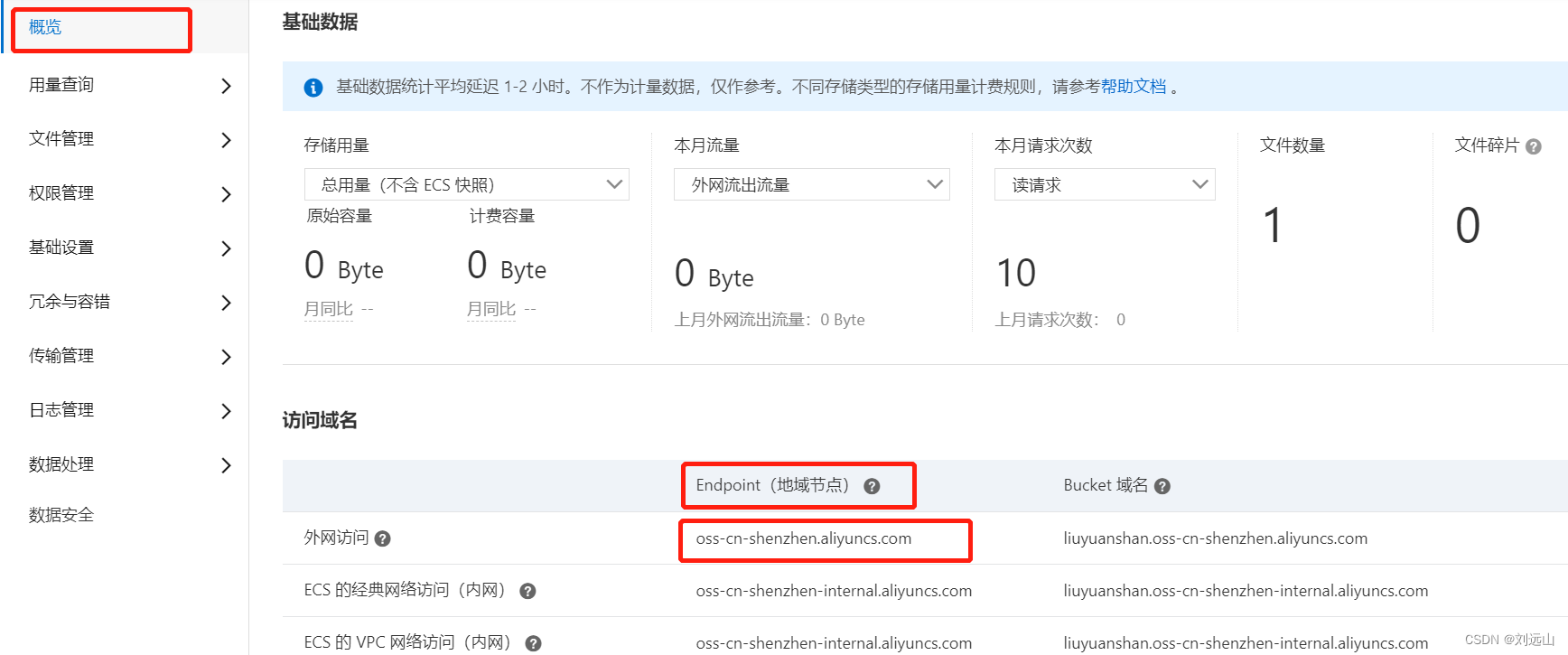This screenshot has height=655, width=1568.
Task: Click bucket domain liuyuanshan.oss-cn-shenzhen.aliyuncs.com
Action: tap(1216, 538)
